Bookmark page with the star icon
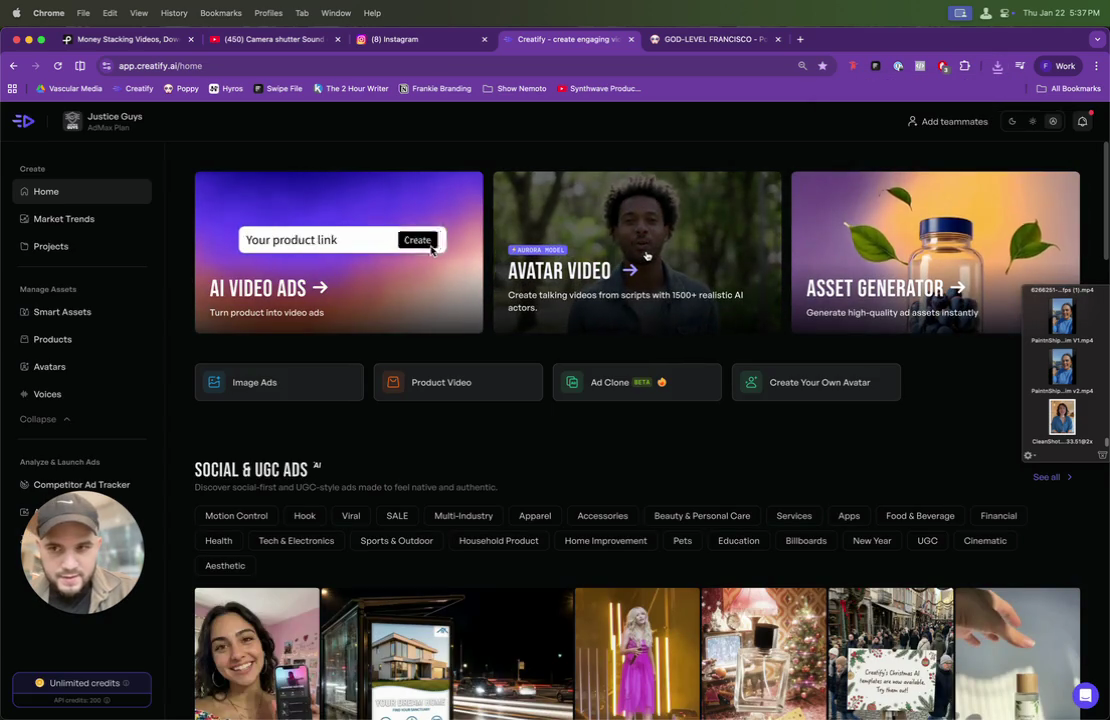 [823, 66]
